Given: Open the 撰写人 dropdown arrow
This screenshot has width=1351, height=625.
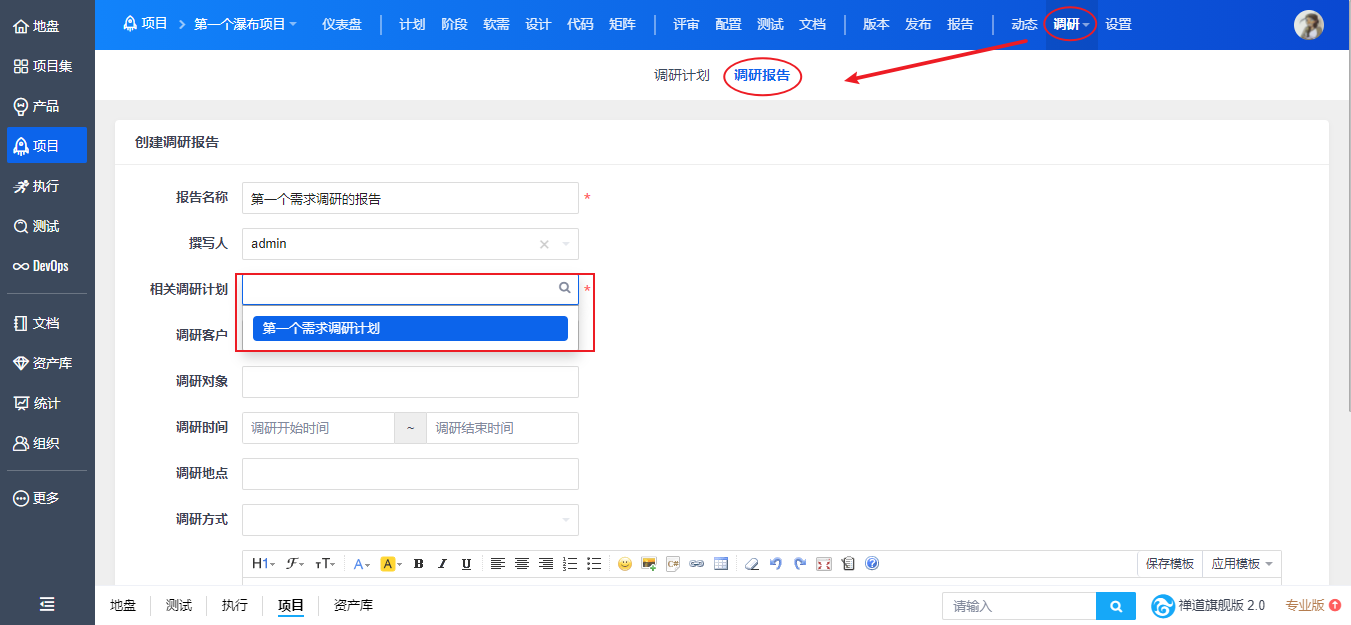Looking at the screenshot, I should coord(566,244).
